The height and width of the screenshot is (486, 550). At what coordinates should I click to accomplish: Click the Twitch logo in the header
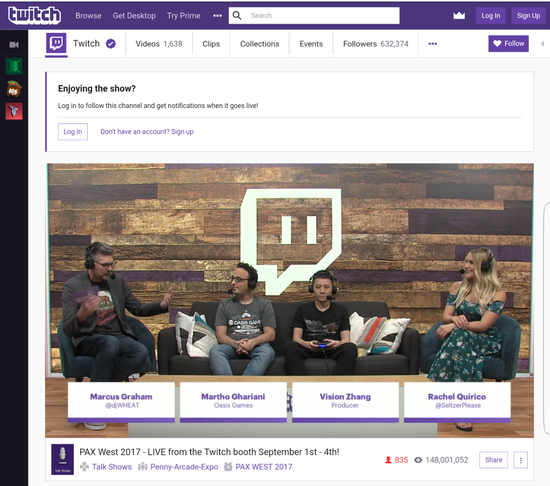pos(34,15)
